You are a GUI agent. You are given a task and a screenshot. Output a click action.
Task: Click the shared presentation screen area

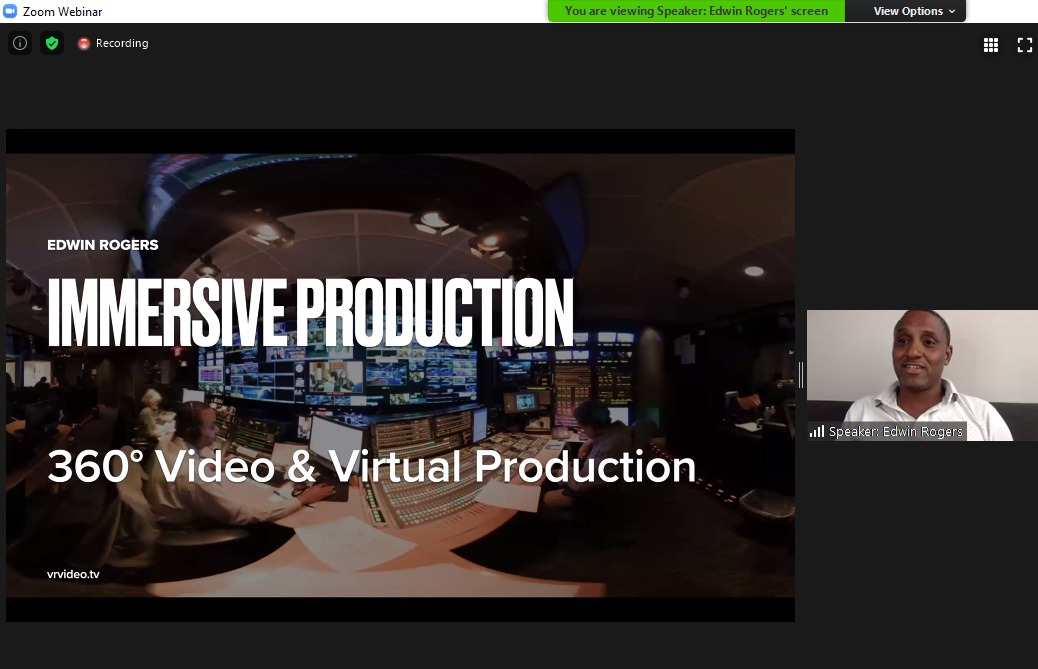pos(400,374)
